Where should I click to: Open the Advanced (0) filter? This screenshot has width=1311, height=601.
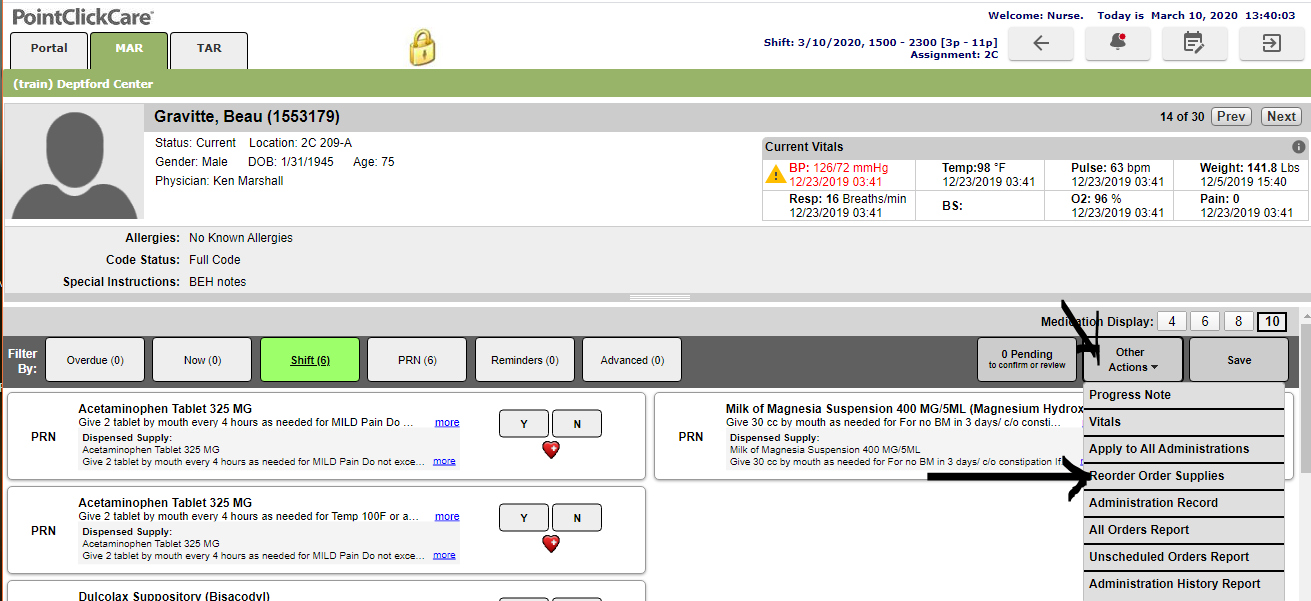631,360
